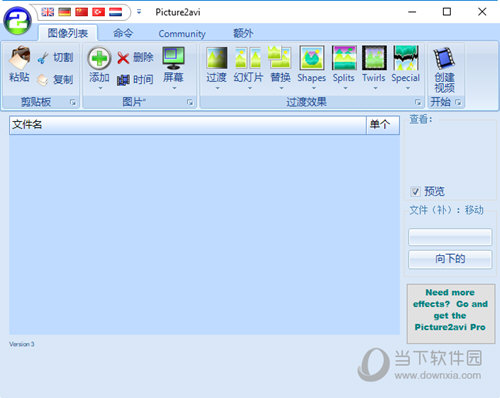Click the 文件名 column header
The height and width of the screenshot is (398, 500).
(188, 125)
